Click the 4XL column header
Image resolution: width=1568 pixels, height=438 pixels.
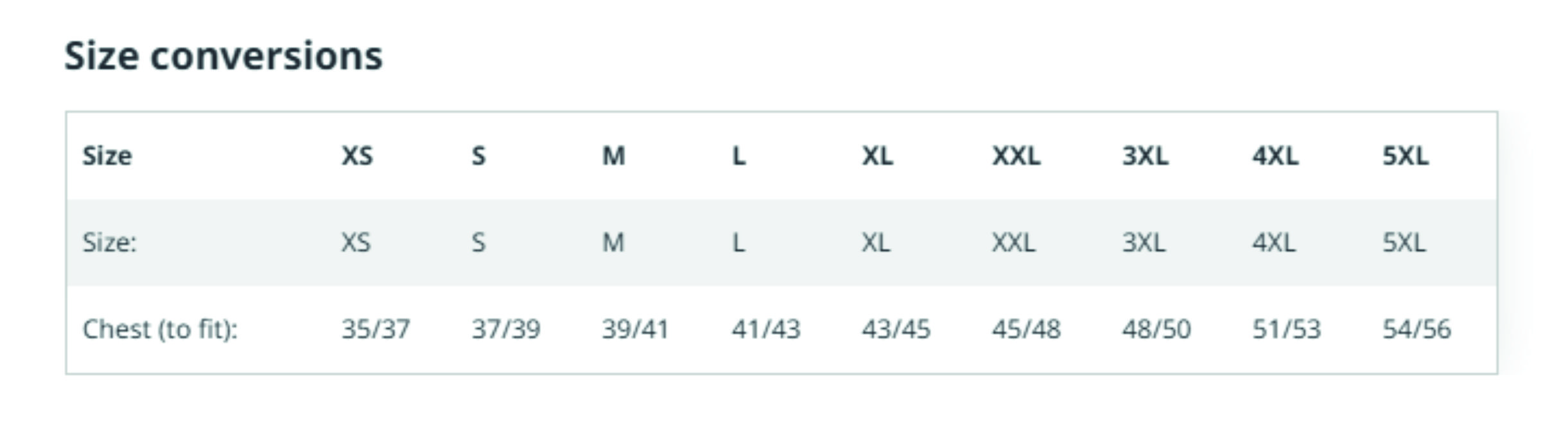click(1275, 156)
